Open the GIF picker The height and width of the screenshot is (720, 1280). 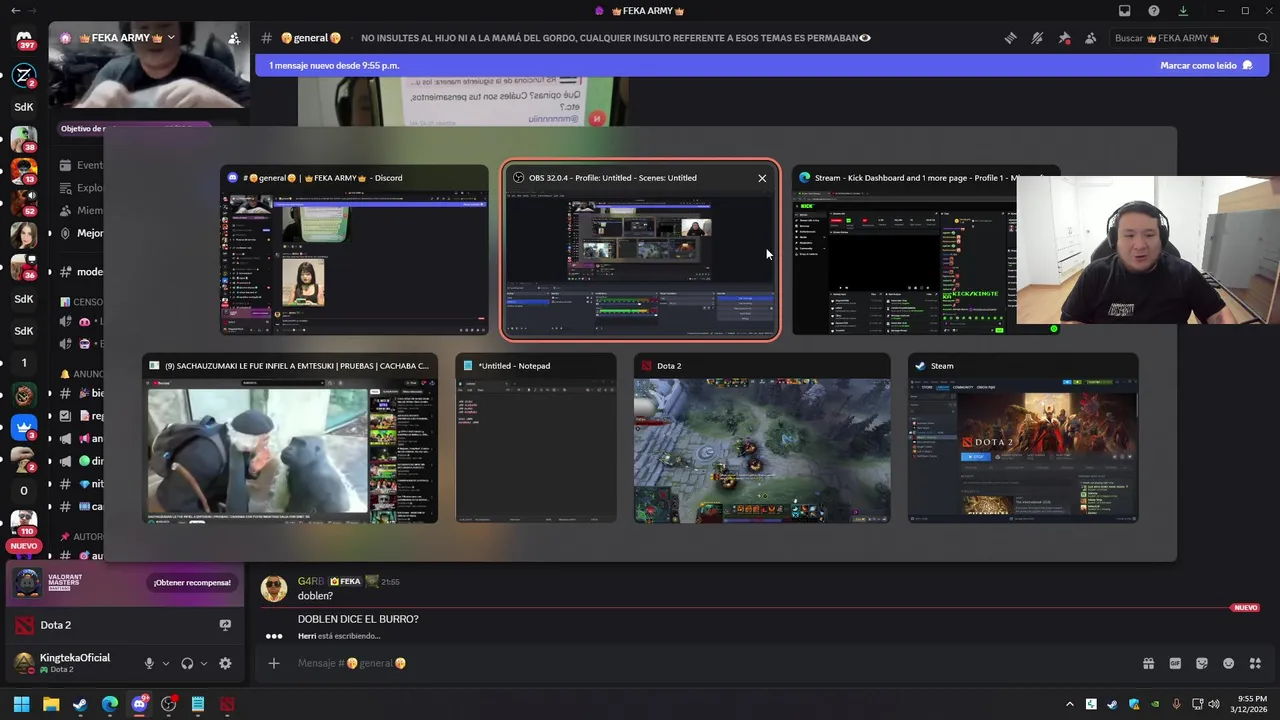pos(1175,663)
